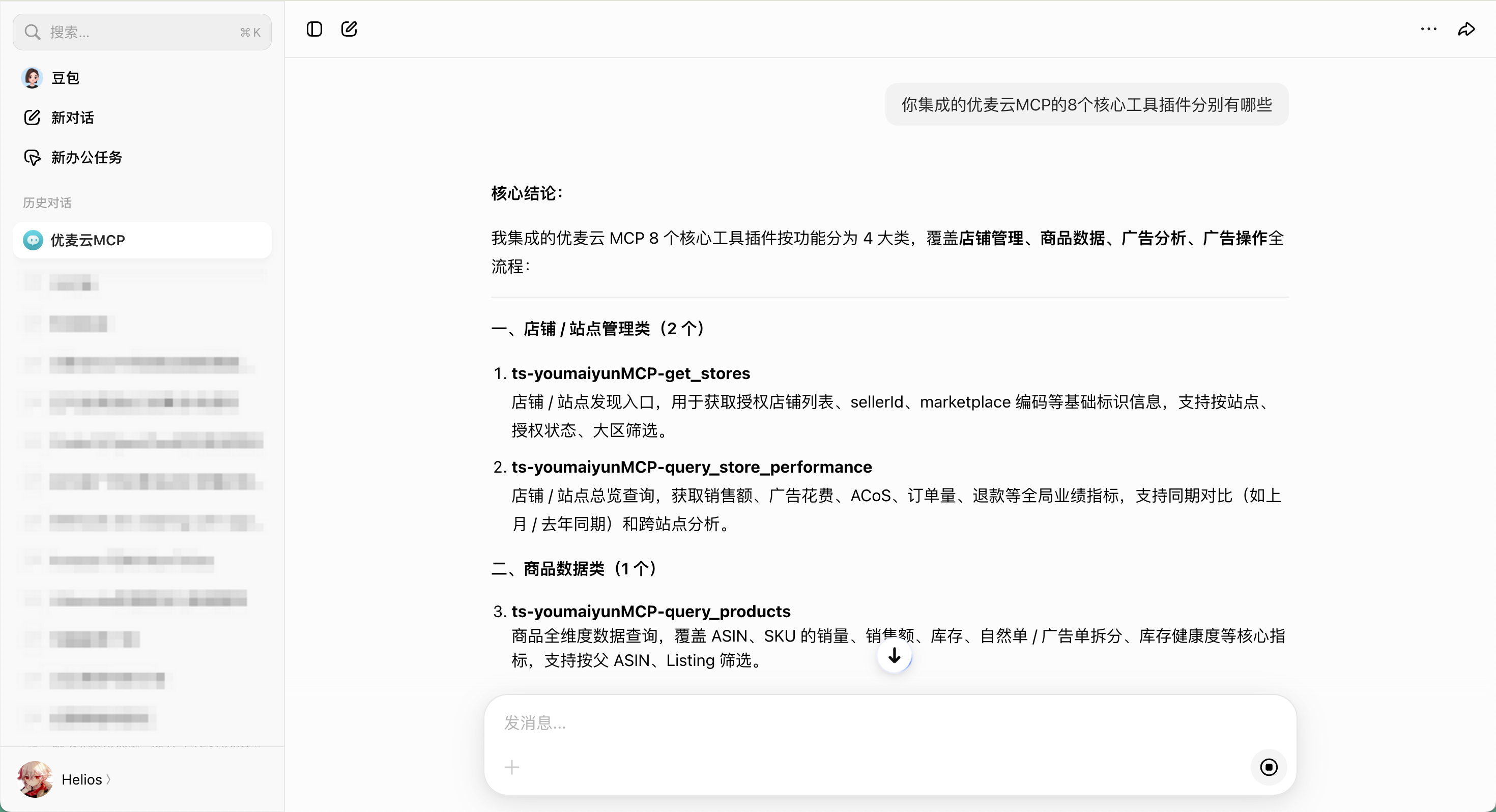
Task: Open the three-dot more options menu
Action: (x=1429, y=29)
